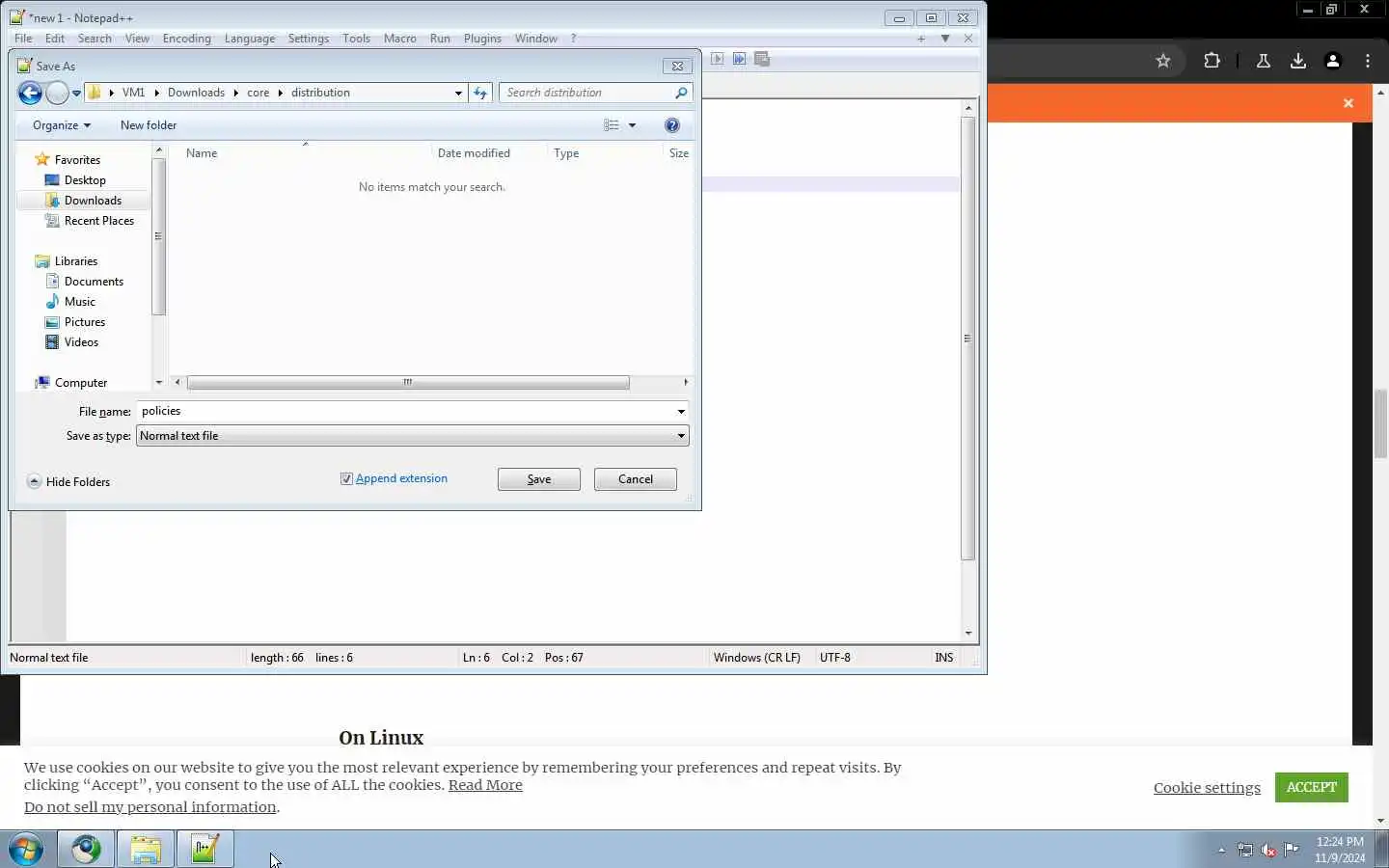Image resolution: width=1389 pixels, height=868 pixels.
Task: Click the file list horizontal scrollbar
Action: [408, 383]
